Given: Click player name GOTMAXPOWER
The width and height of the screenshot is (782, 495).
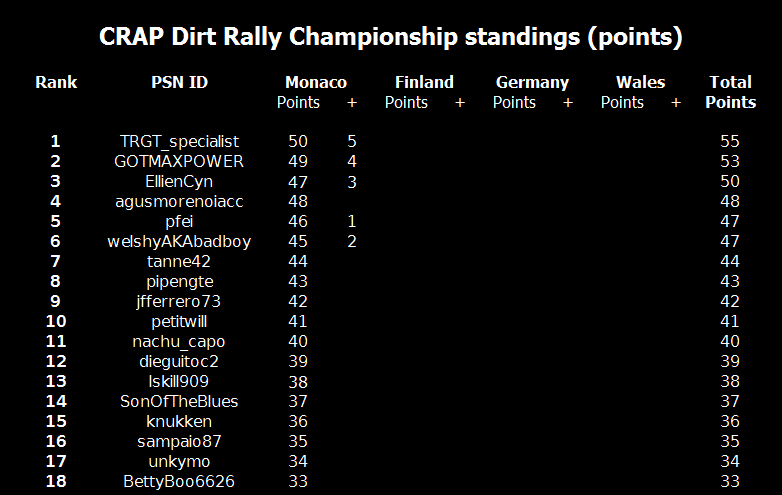Looking at the screenshot, I should [x=179, y=162].
